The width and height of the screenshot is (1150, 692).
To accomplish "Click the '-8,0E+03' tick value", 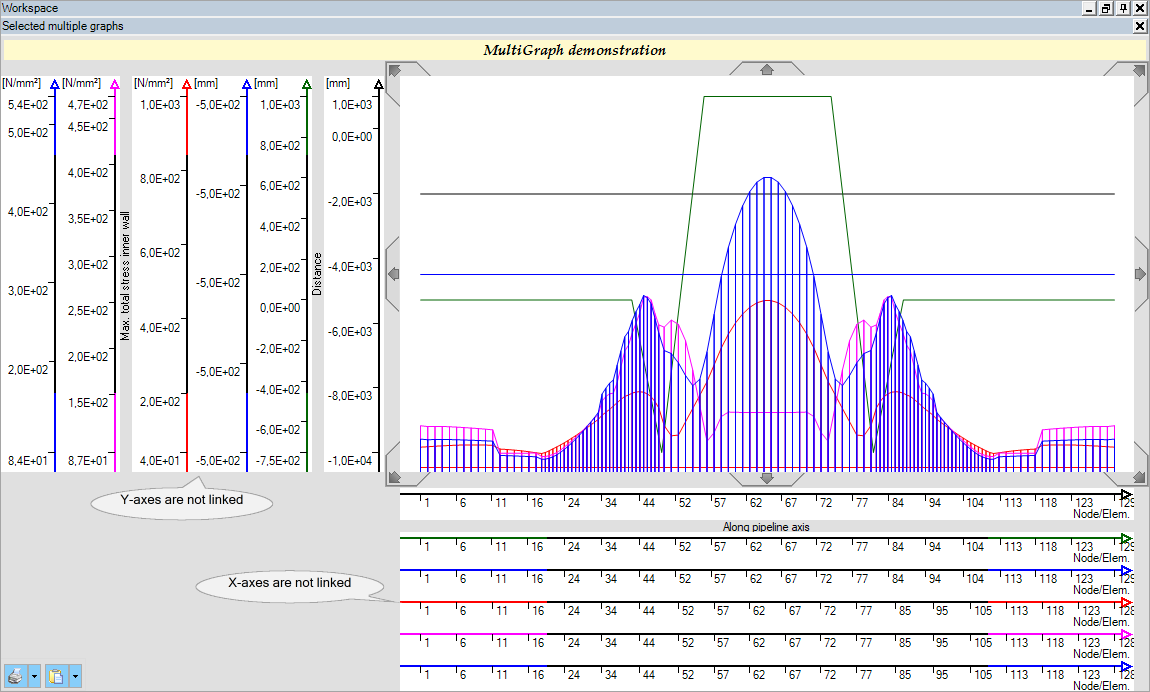I will [350, 396].
